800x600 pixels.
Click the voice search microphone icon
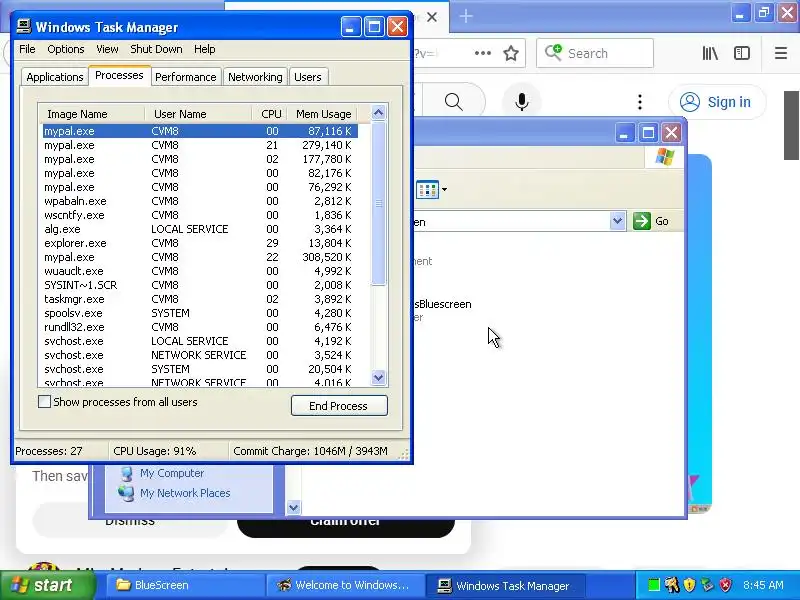521,102
